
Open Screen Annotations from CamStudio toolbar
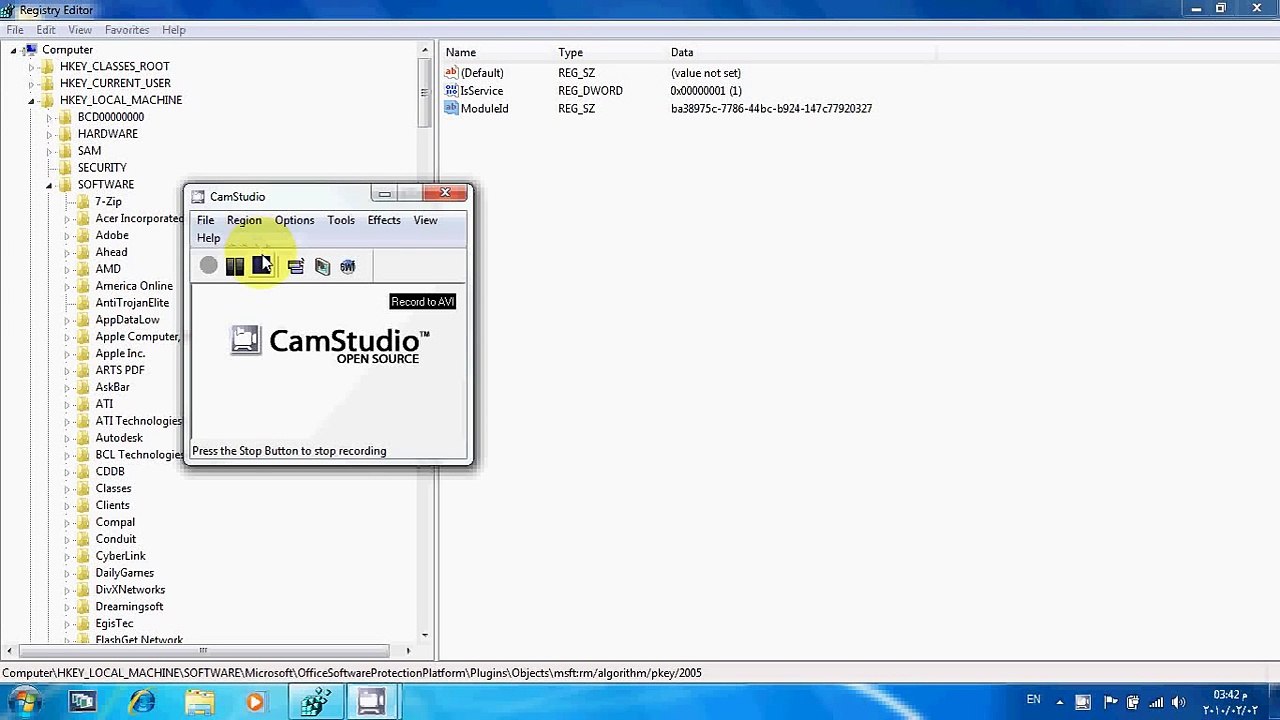pyautogui.click(x=322, y=266)
